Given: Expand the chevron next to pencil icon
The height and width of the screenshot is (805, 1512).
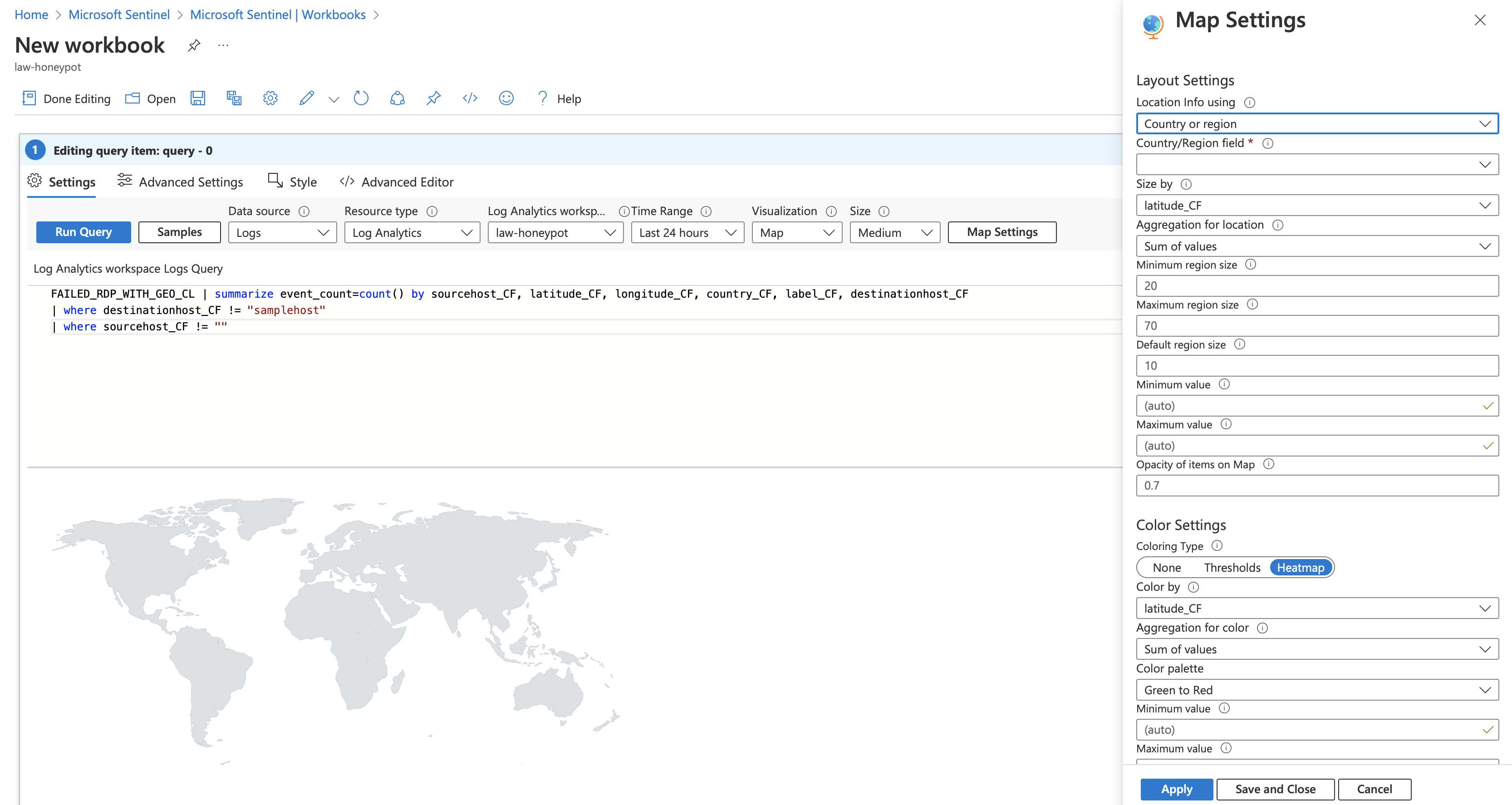Looking at the screenshot, I should click(334, 99).
